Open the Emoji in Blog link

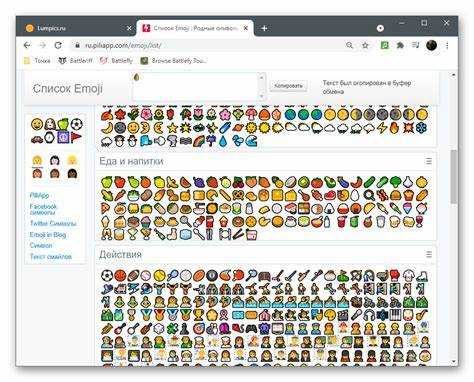(48, 235)
